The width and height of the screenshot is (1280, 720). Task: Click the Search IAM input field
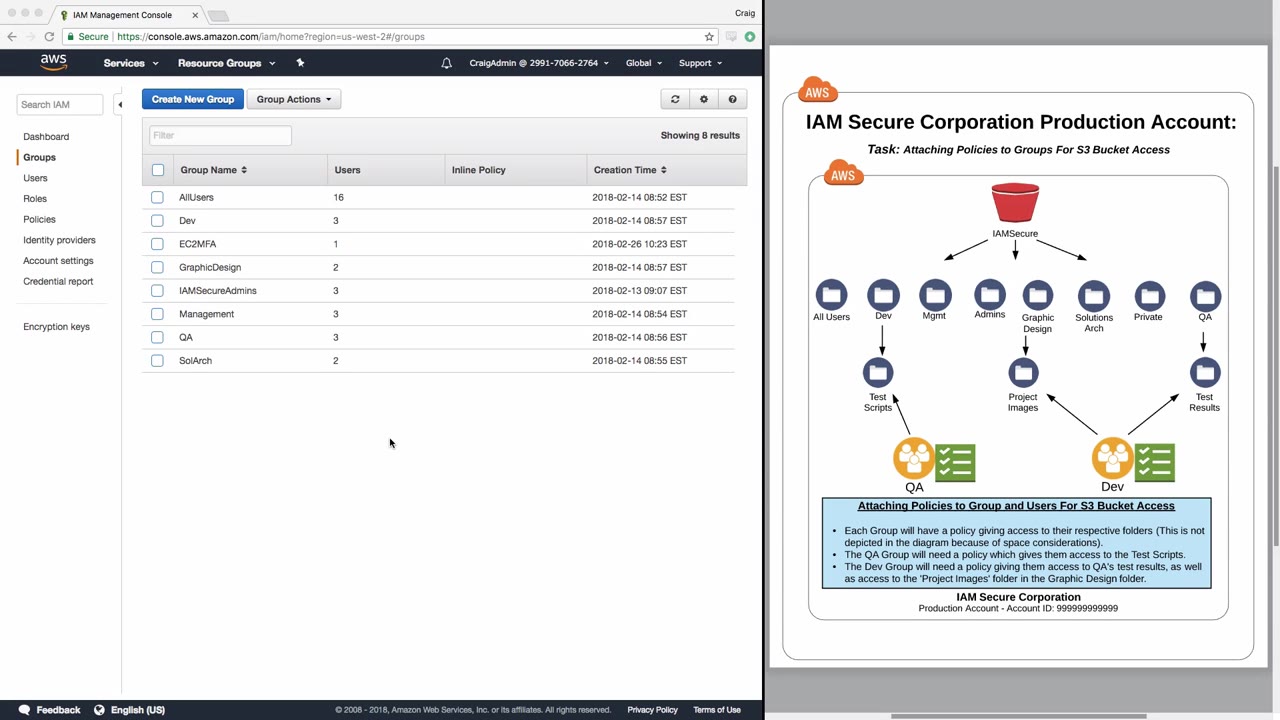(x=59, y=104)
